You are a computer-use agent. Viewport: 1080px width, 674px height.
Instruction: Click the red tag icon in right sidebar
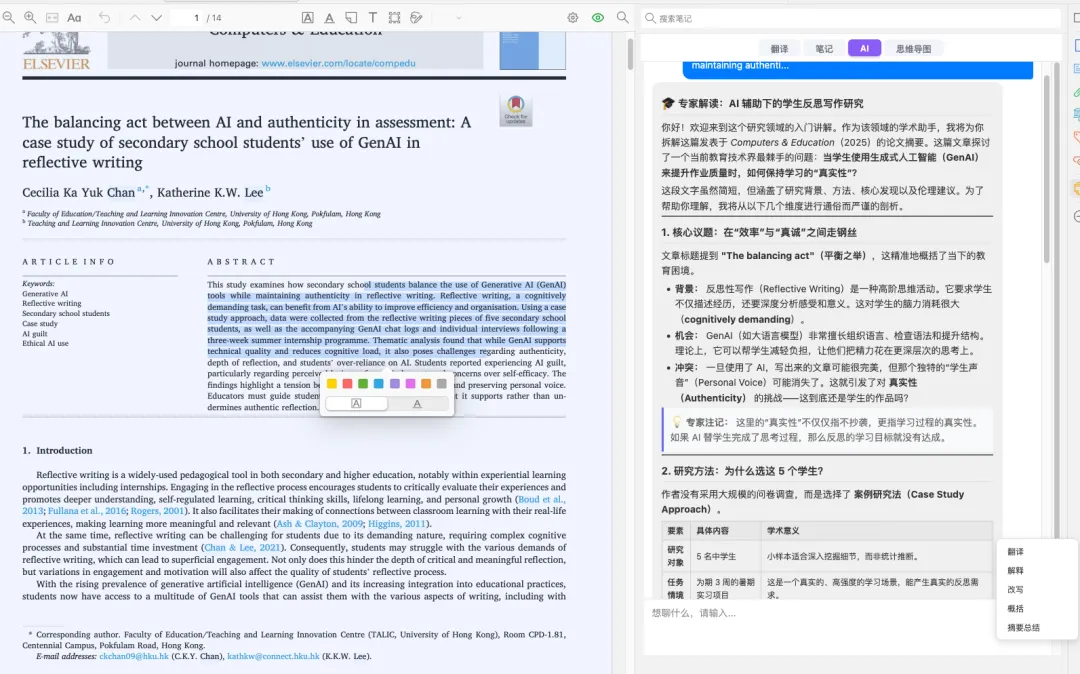coord(1075,137)
